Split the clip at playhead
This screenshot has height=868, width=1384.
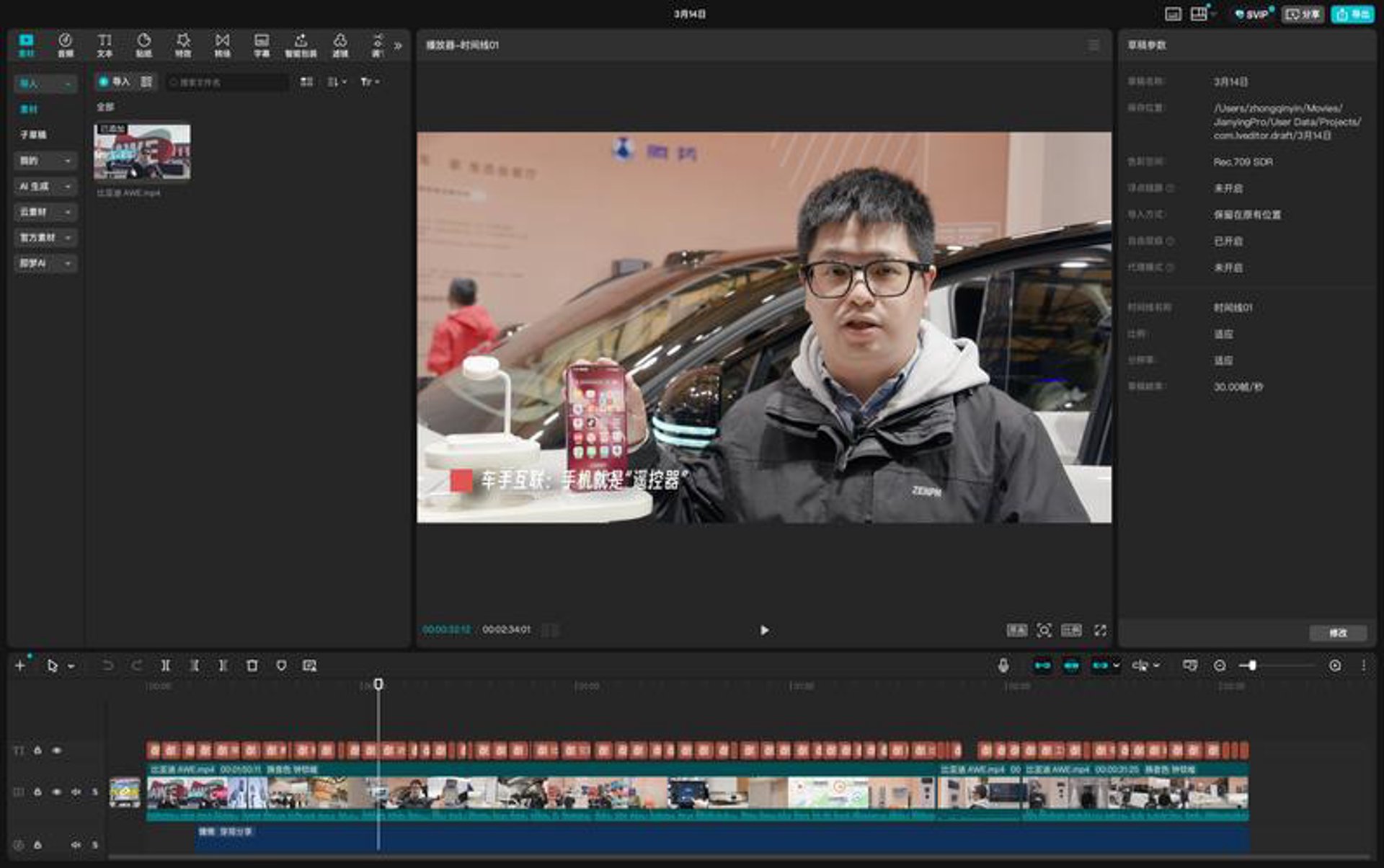tap(166, 665)
